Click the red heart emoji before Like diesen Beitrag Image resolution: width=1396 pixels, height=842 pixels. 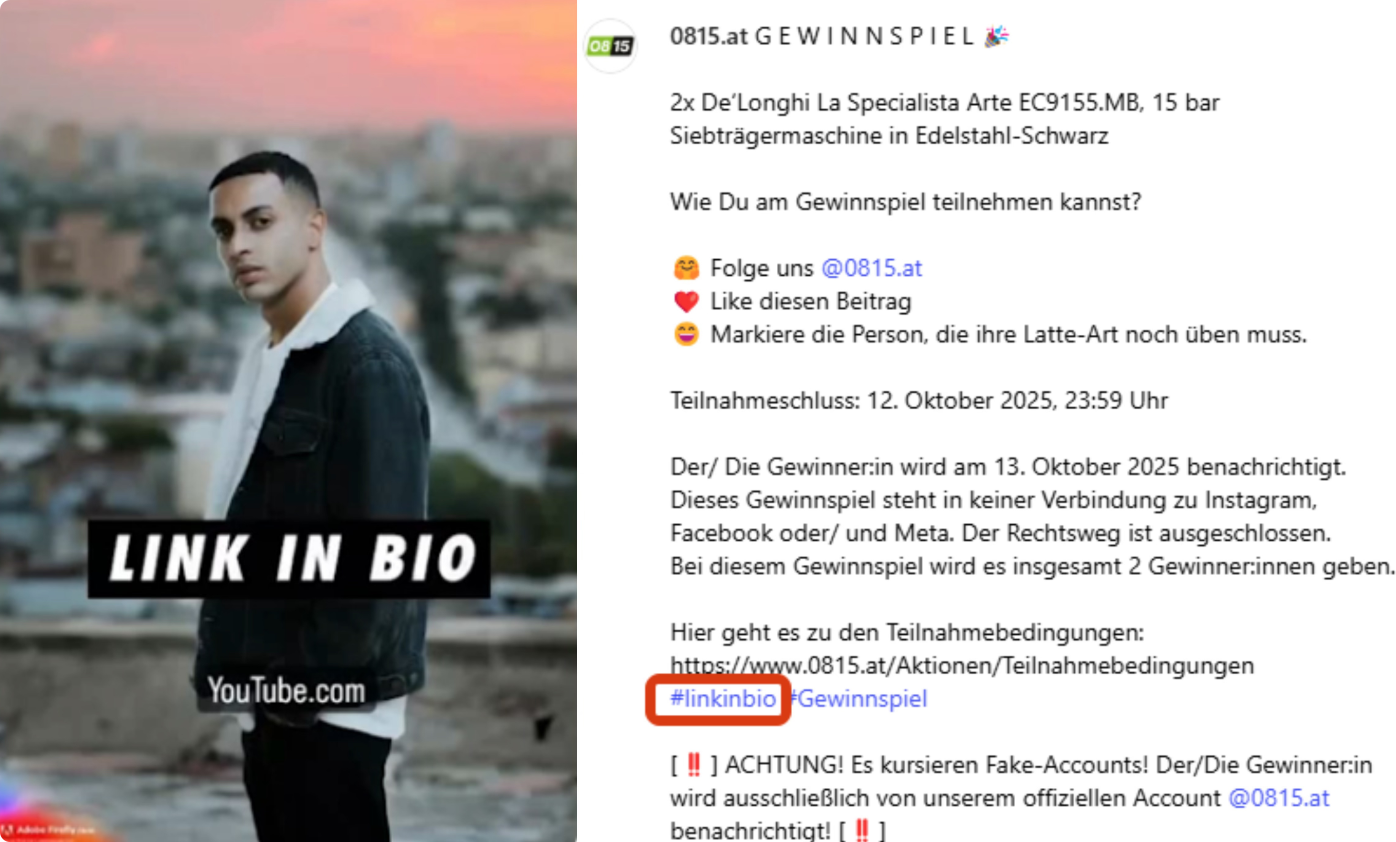[685, 302]
